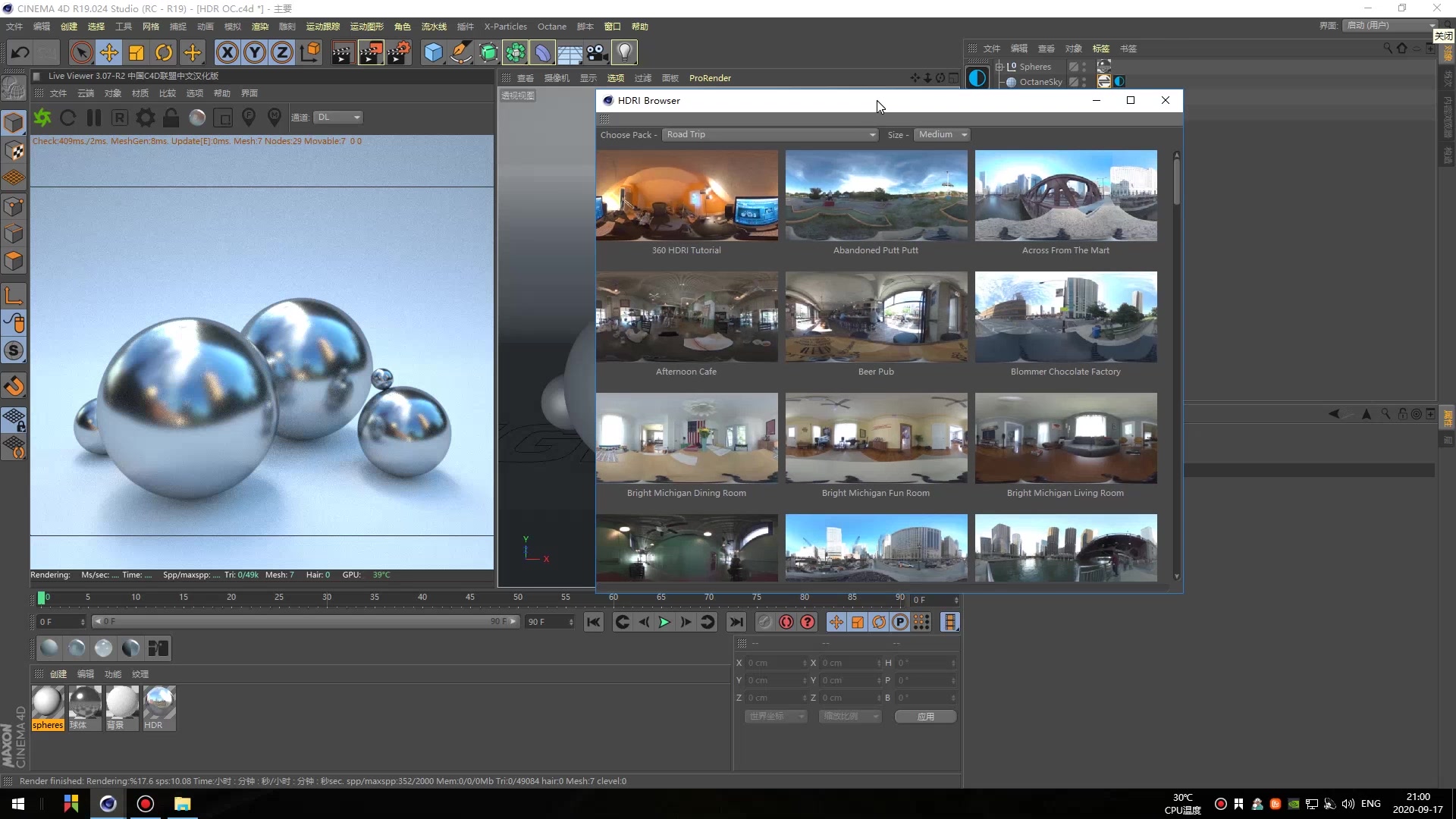Open Live Viewer render settings gear icon

[x=144, y=118]
